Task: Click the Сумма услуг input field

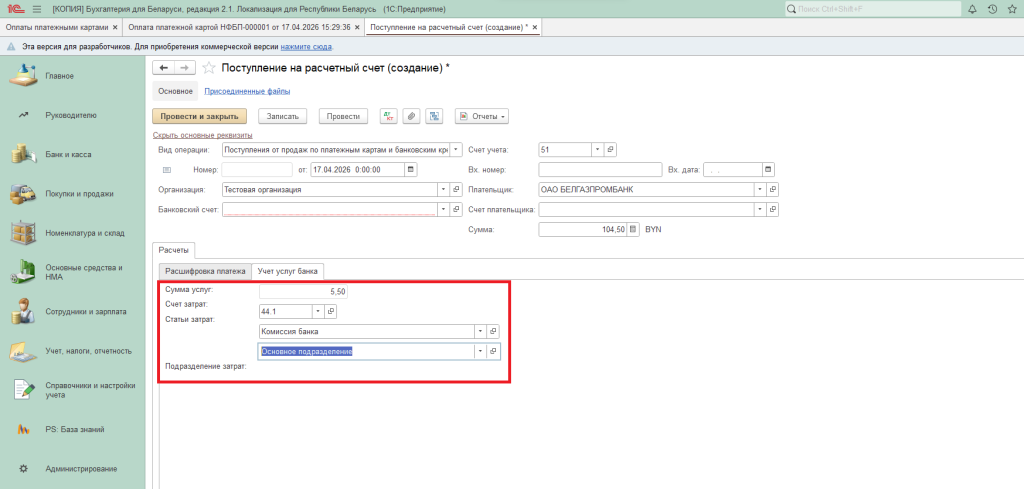Action: click(x=303, y=291)
